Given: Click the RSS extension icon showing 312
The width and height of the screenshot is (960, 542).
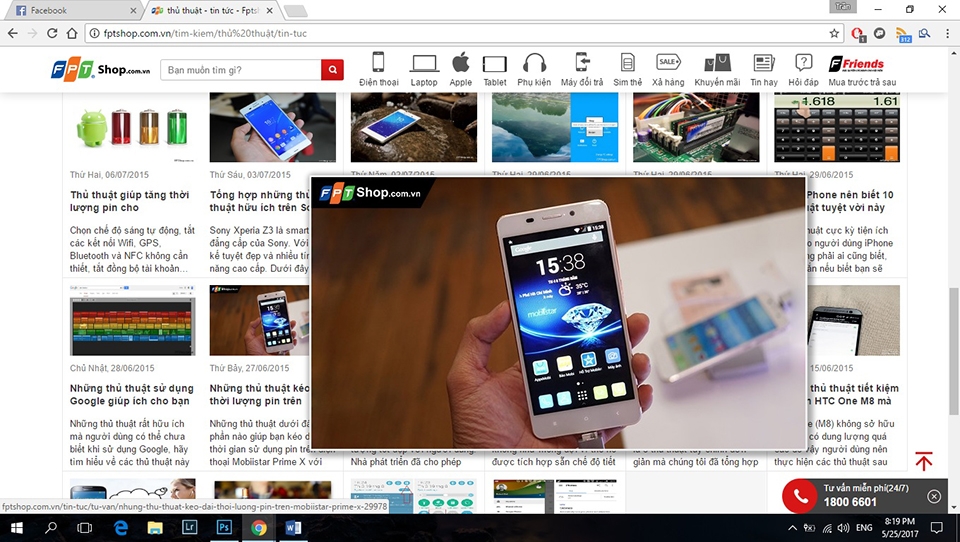Looking at the screenshot, I should pyautogui.click(x=902, y=34).
